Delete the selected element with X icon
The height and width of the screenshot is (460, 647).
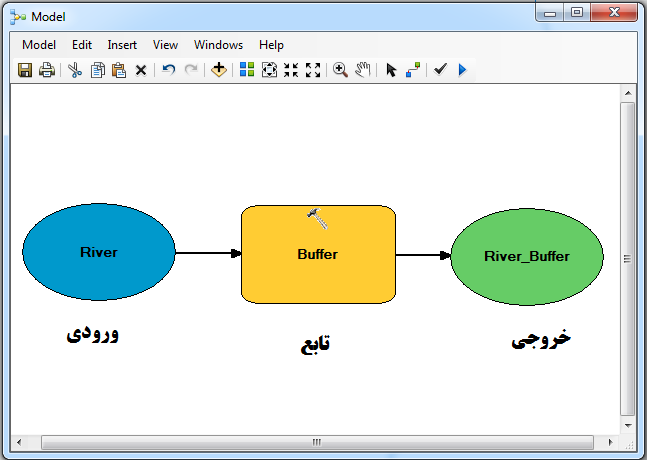(x=141, y=70)
